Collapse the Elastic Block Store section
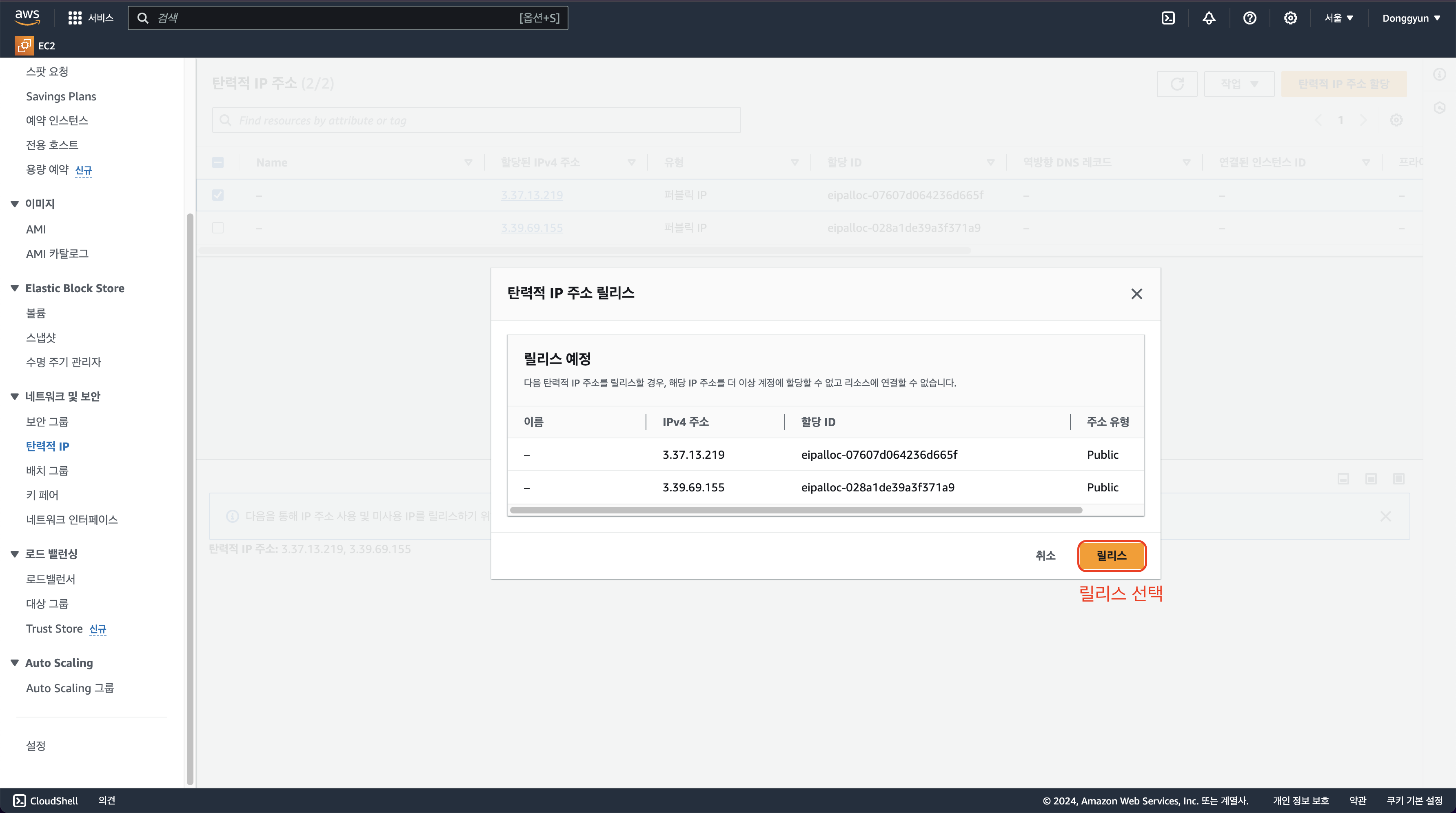 tap(15, 288)
